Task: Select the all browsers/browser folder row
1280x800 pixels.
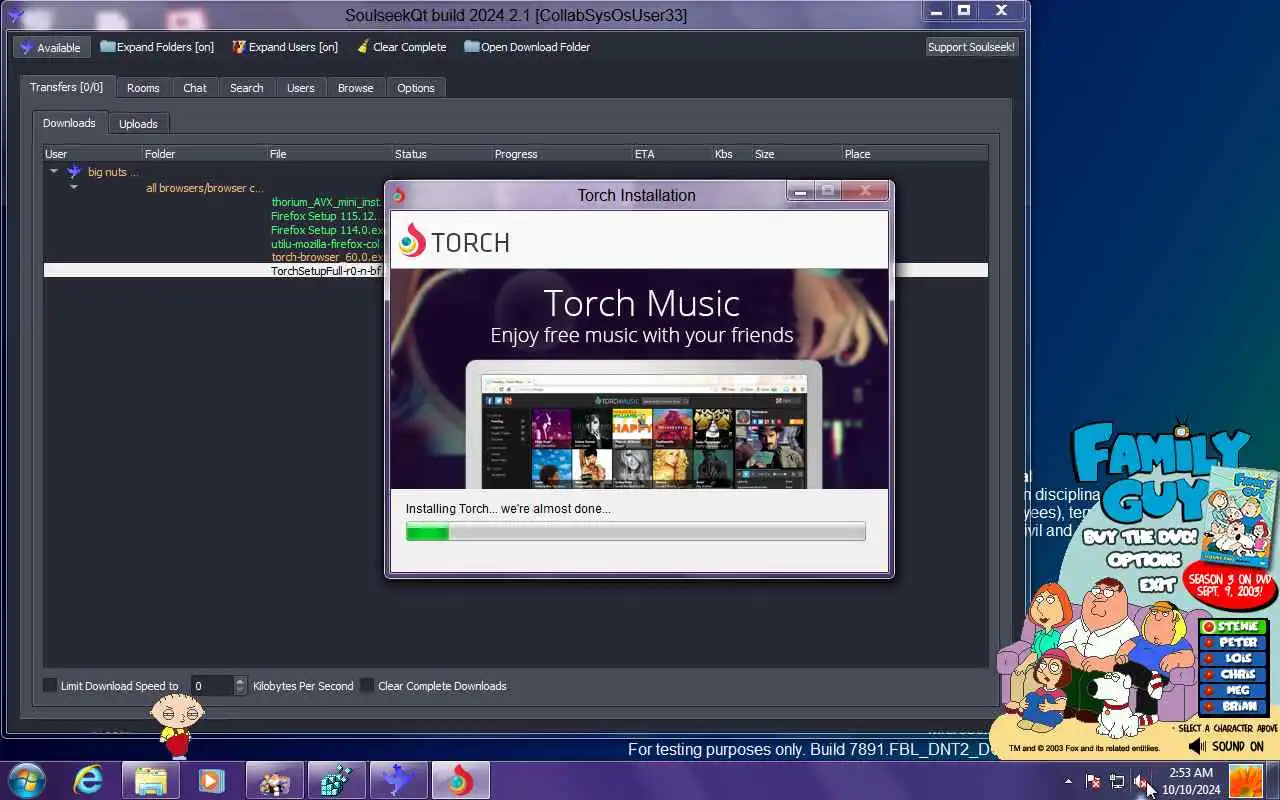Action: pos(515,188)
